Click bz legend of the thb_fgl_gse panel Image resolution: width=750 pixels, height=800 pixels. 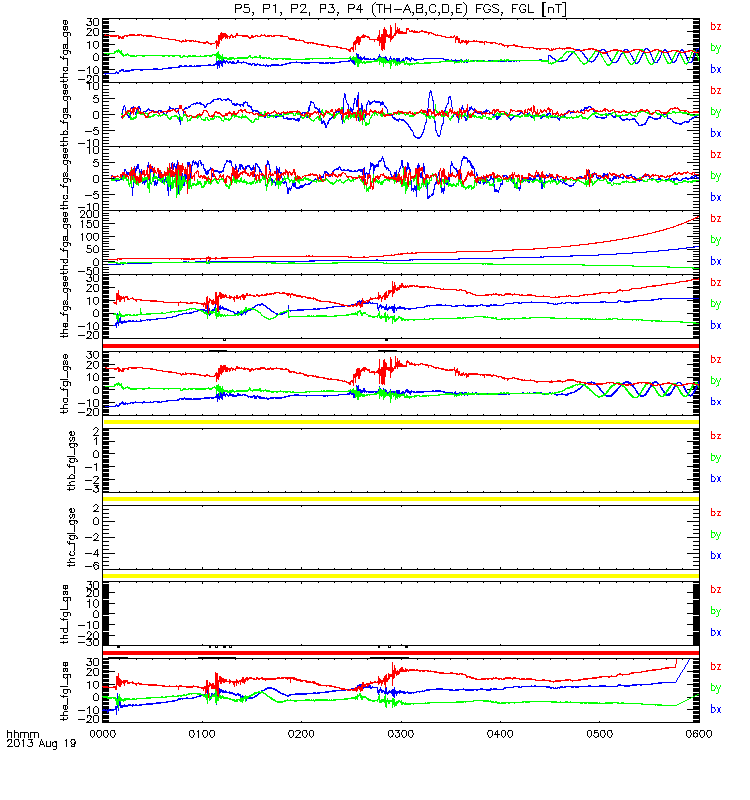[x=715, y=436]
